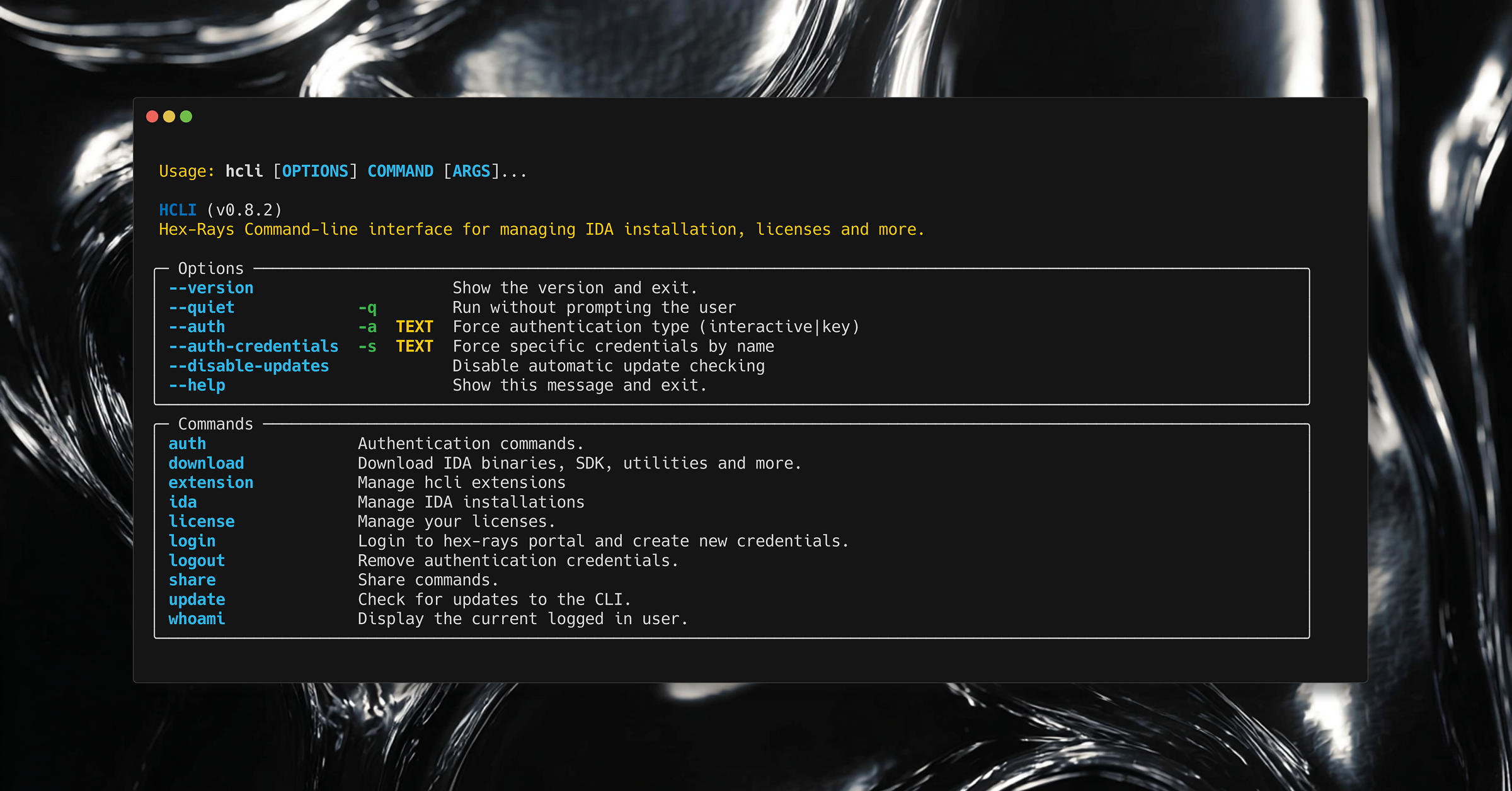Select the logout command entry

click(197, 560)
